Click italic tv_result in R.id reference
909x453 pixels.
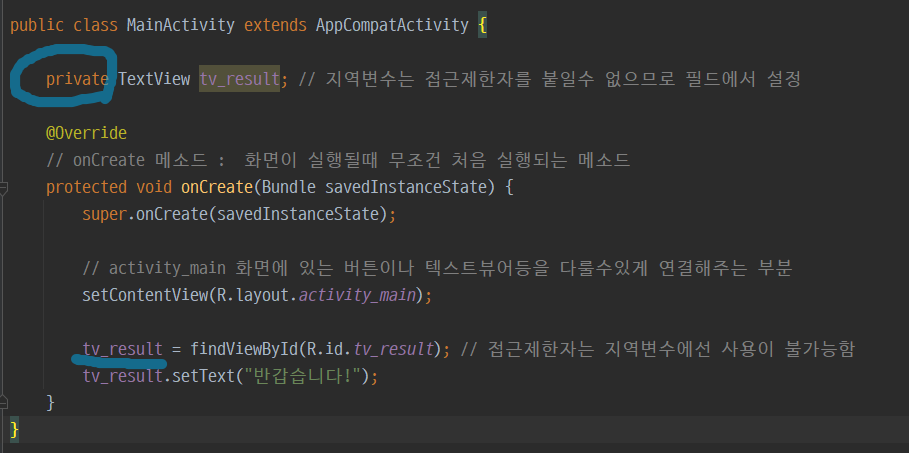click(x=394, y=349)
